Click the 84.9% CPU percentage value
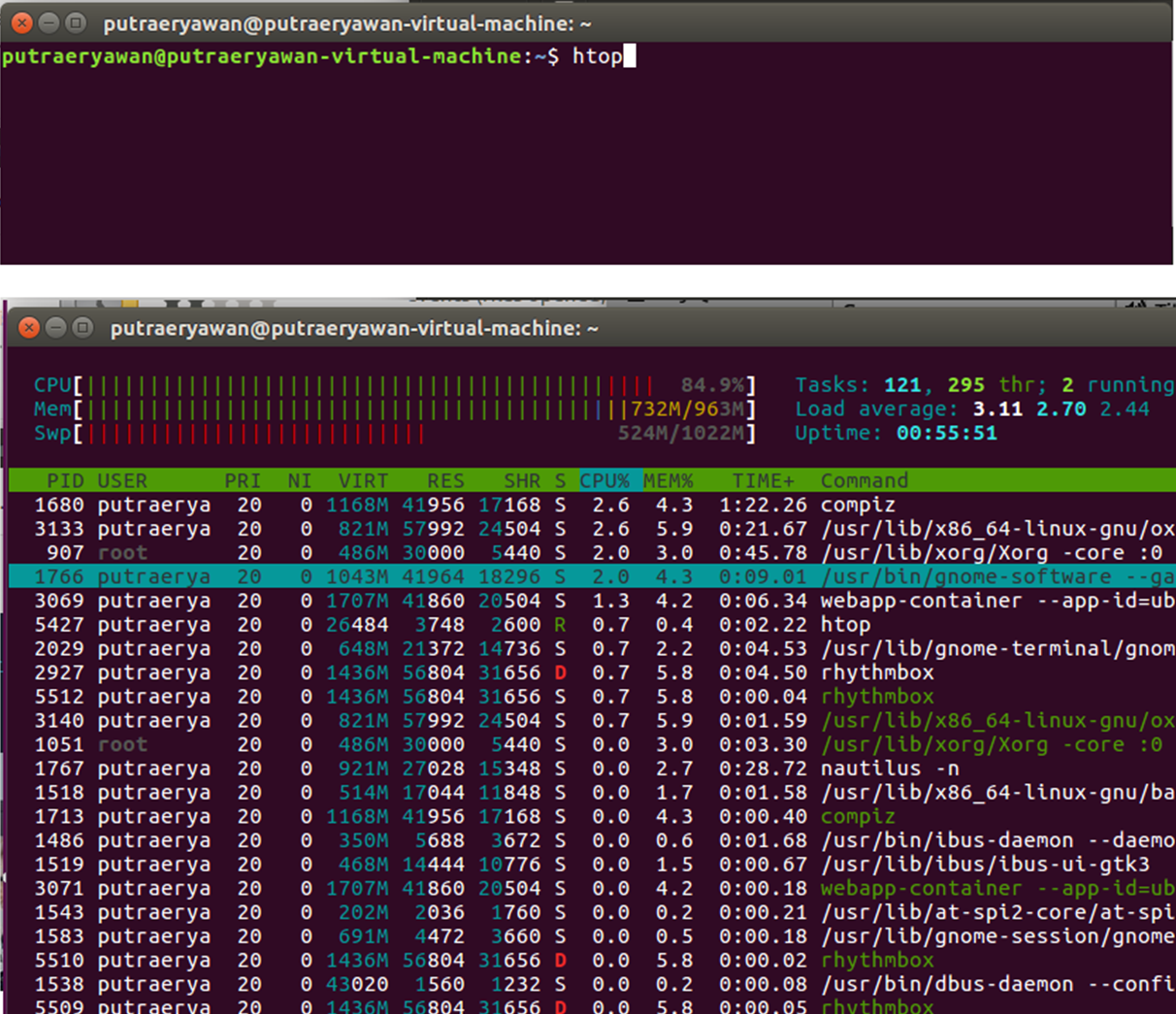Viewport: 1176px width, 1014px height. (x=713, y=385)
